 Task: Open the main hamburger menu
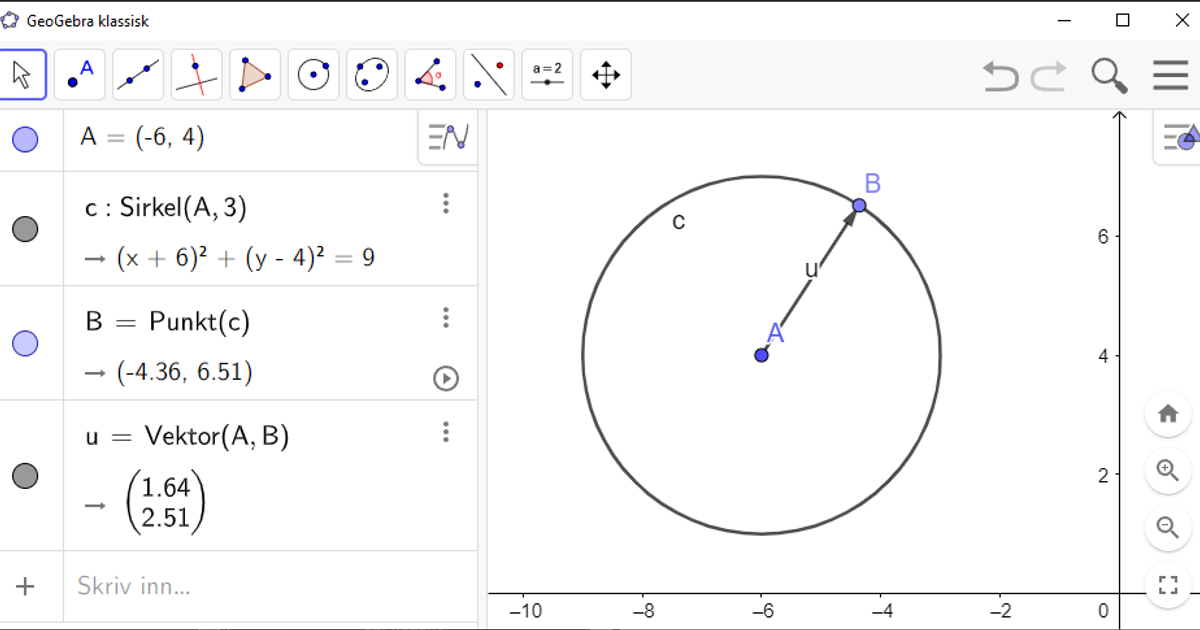[1169, 74]
